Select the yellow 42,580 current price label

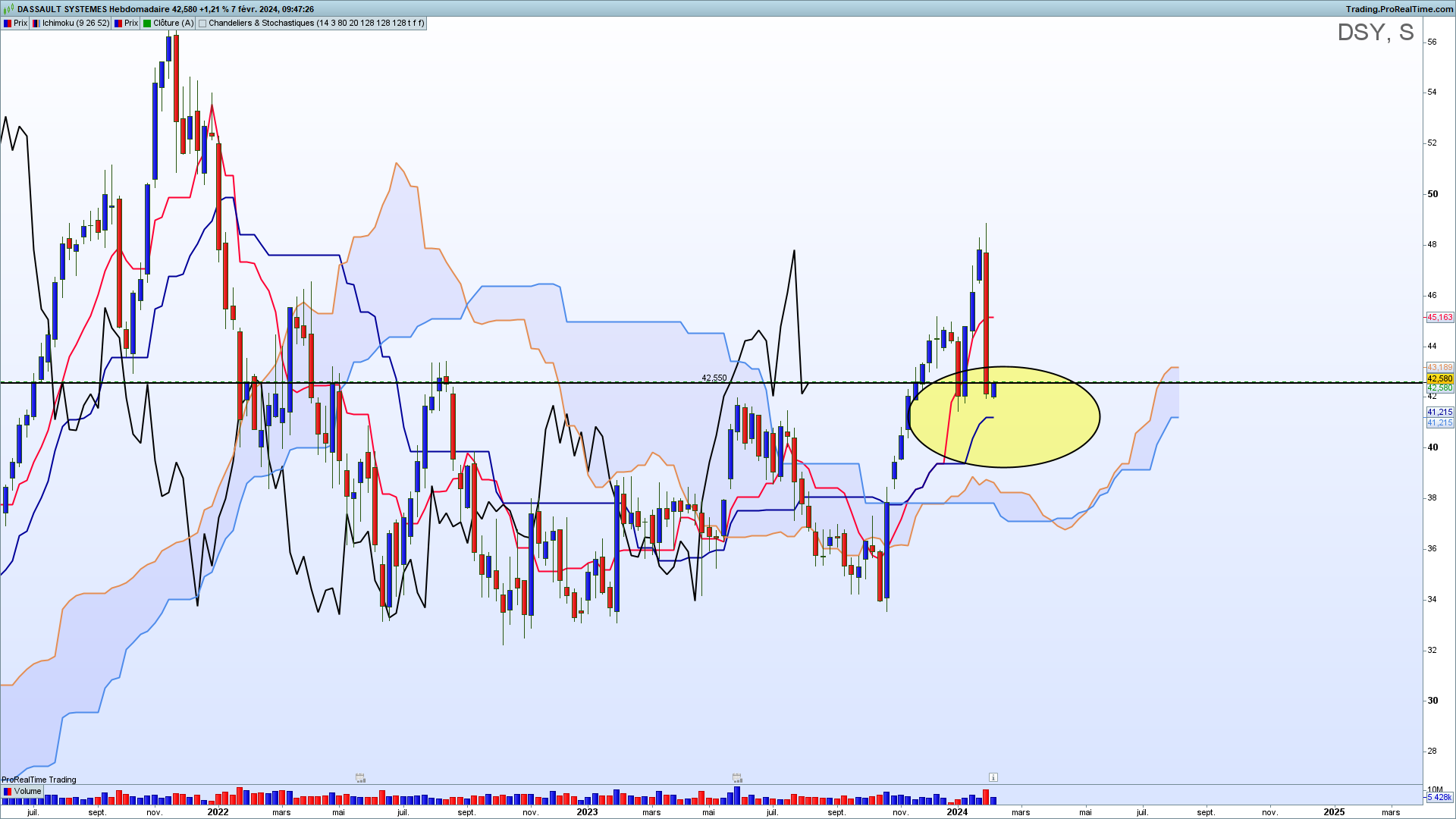1440,378
